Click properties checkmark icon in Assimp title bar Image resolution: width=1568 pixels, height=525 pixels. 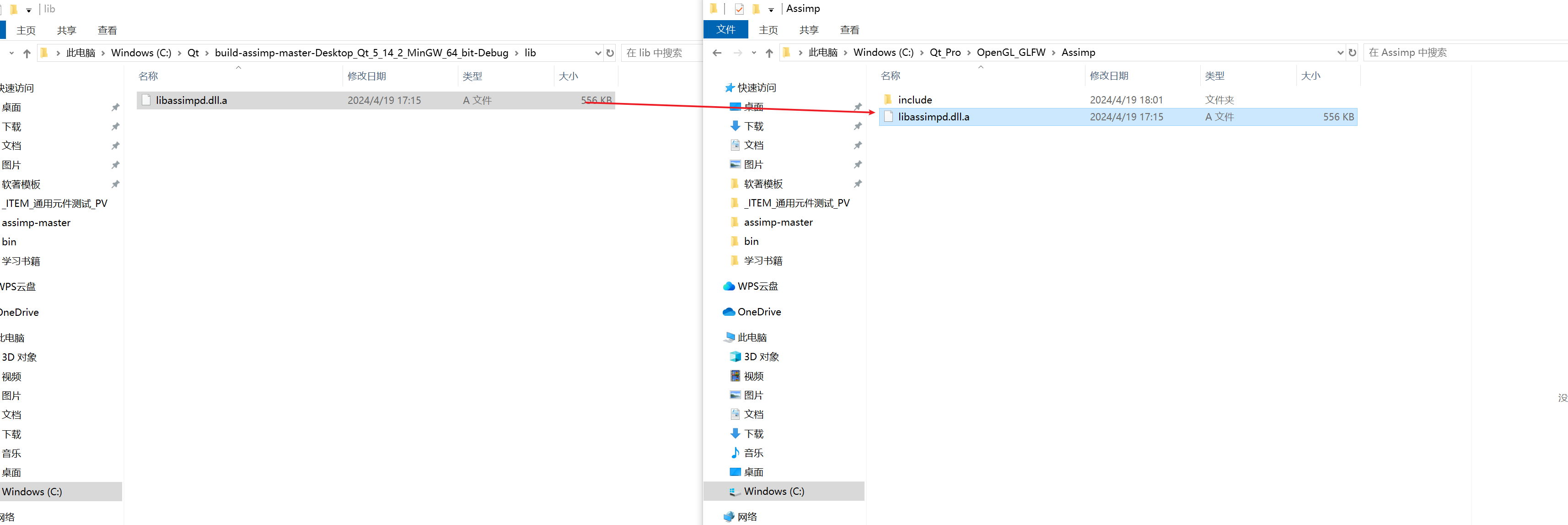click(739, 9)
